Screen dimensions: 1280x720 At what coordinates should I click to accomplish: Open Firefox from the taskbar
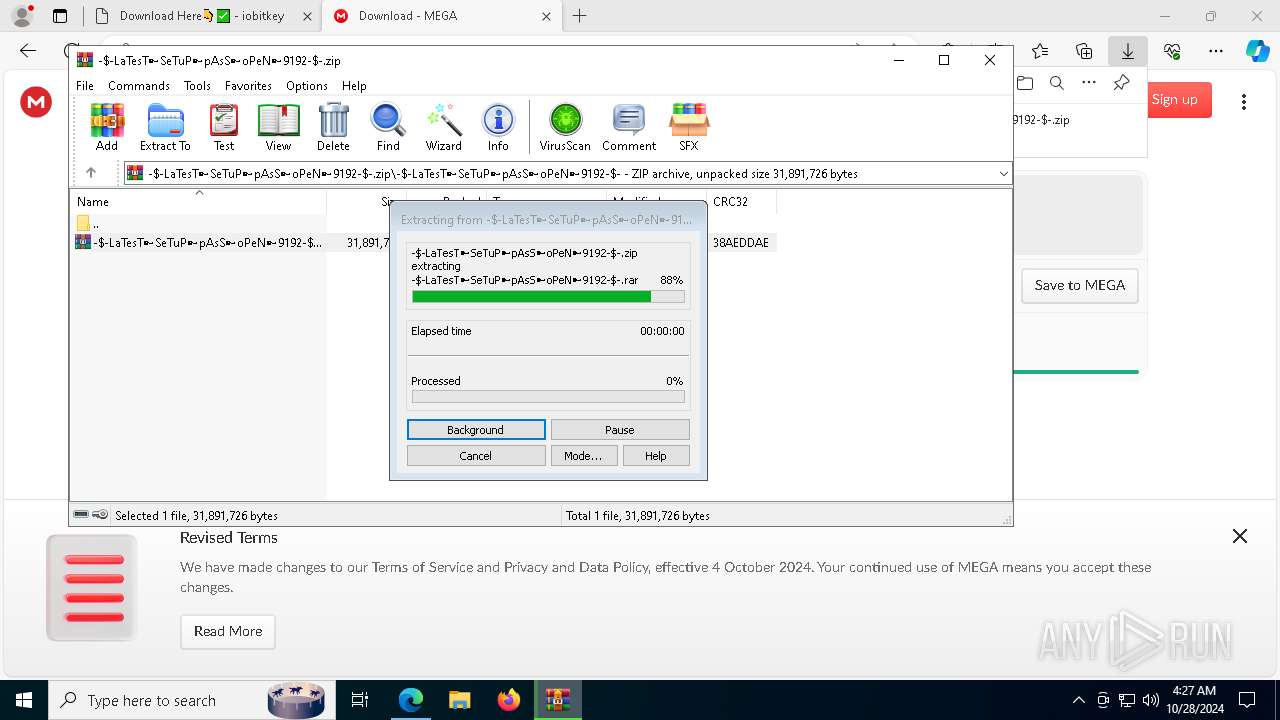[x=508, y=700]
